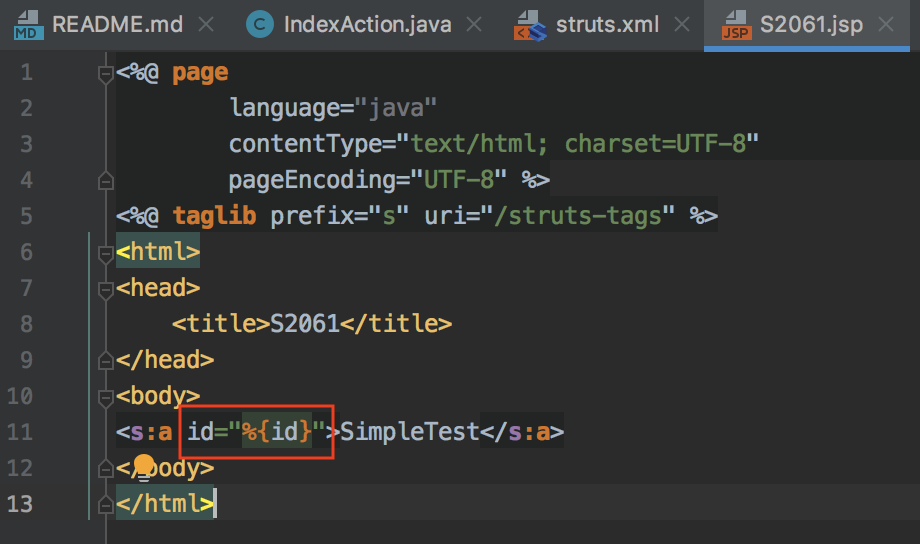Click the Markdown file icon on README.md tab
920x544 pixels.
[x=28, y=25]
